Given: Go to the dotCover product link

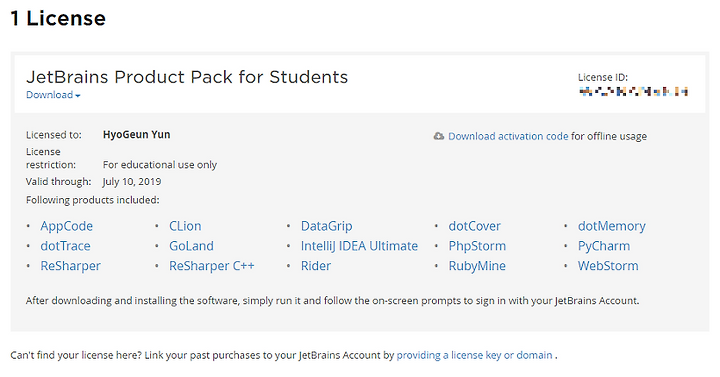Looking at the screenshot, I should tap(474, 226).
